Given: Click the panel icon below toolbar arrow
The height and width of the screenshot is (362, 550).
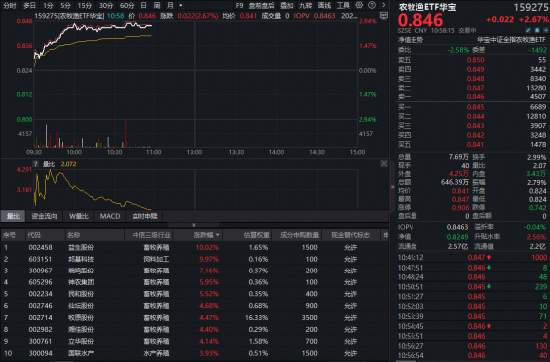Looking at the screenshot, I should [x=384, y=15].
